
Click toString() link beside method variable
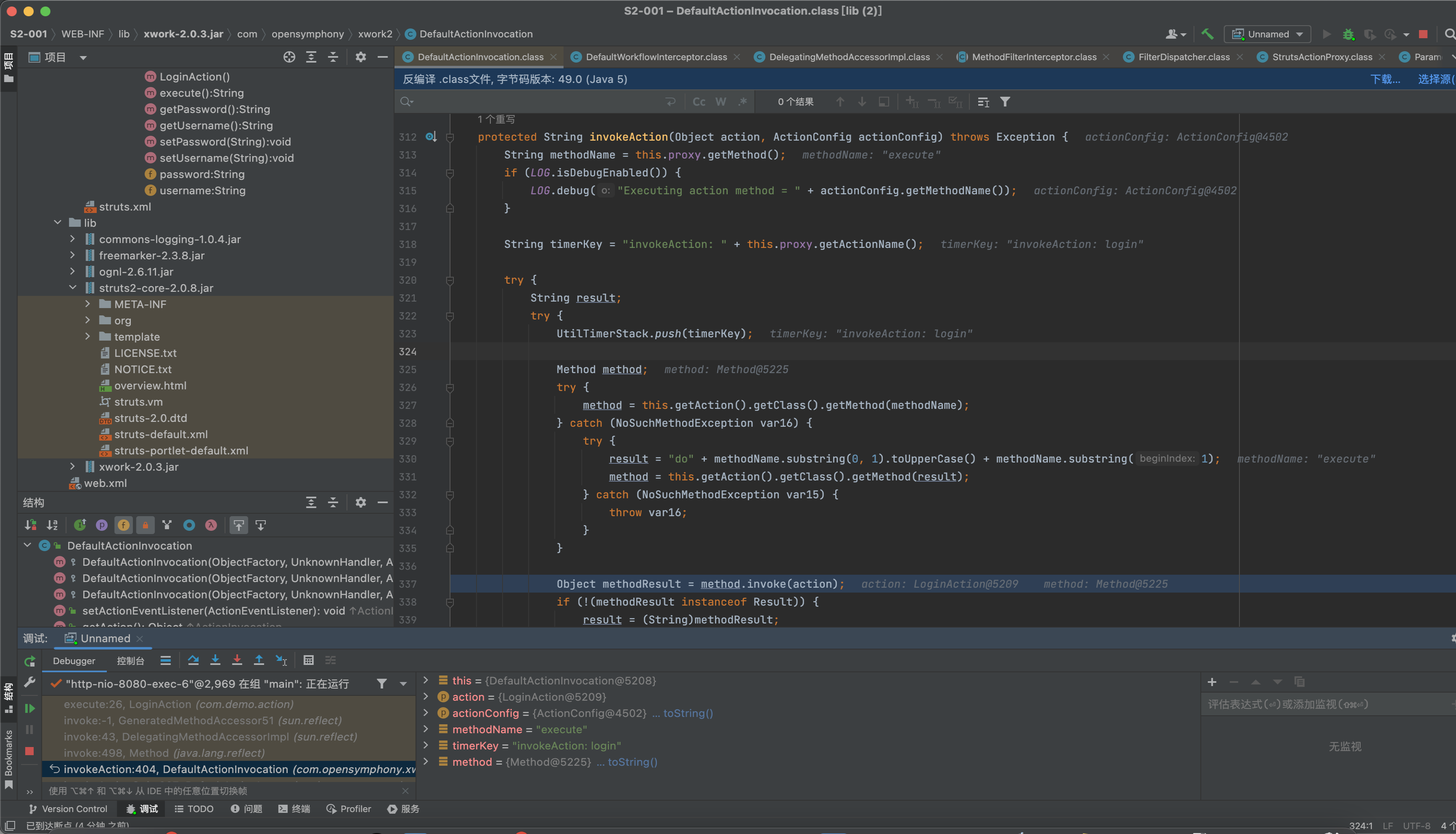(633, 762)
